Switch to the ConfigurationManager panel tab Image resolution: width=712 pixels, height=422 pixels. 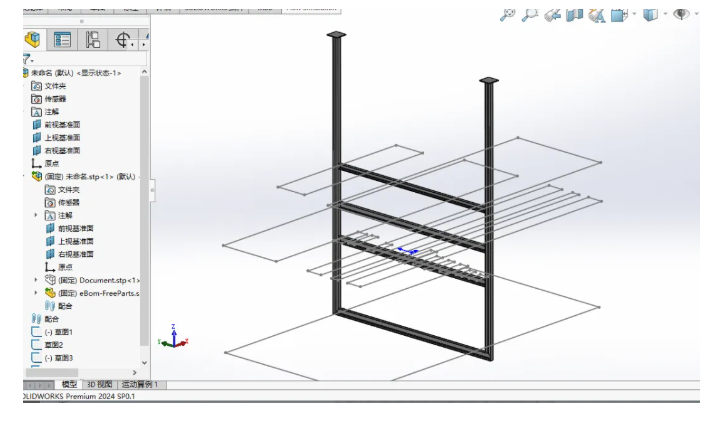pos(93,39)
